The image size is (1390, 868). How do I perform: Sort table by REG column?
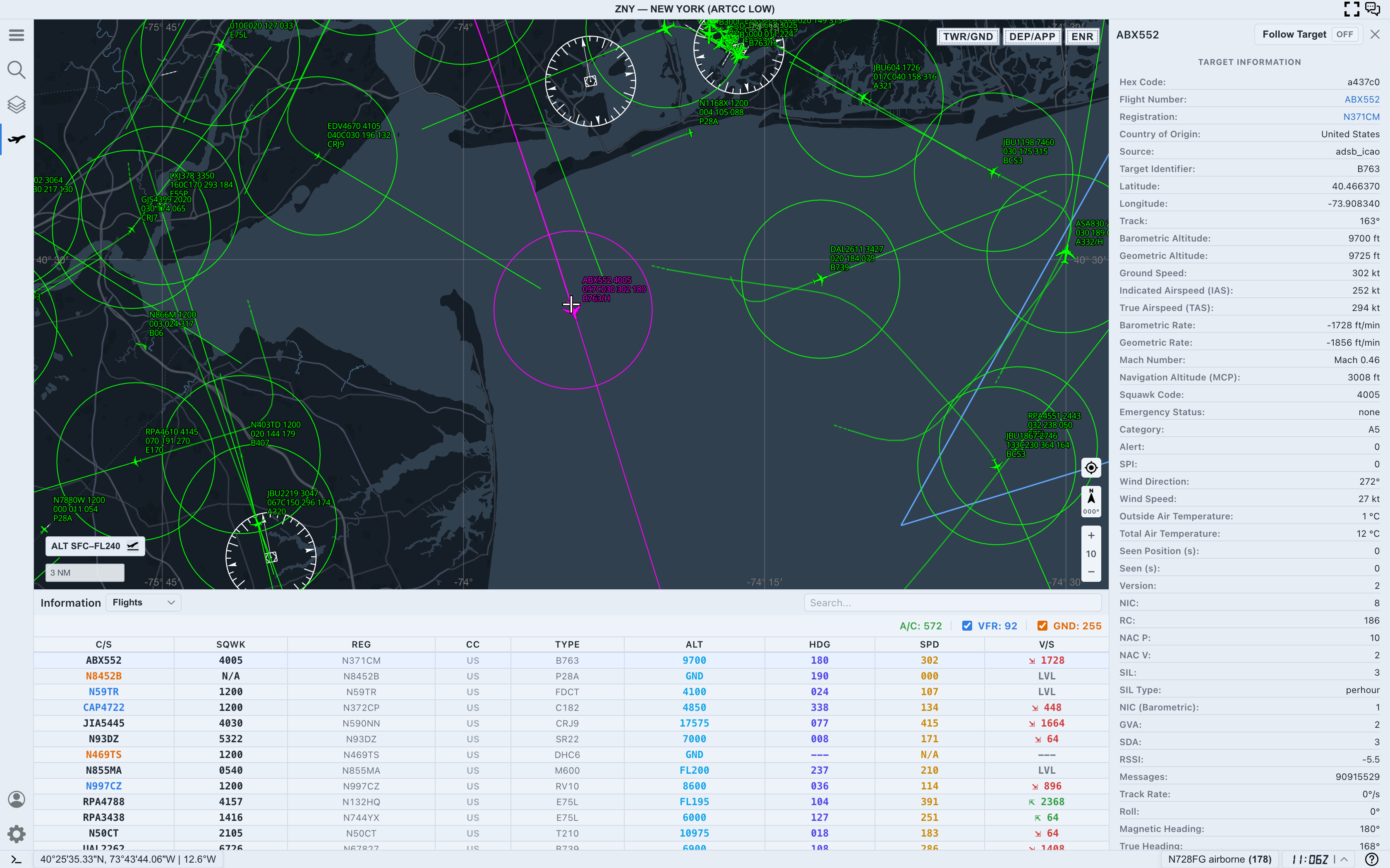pos(361,644)
